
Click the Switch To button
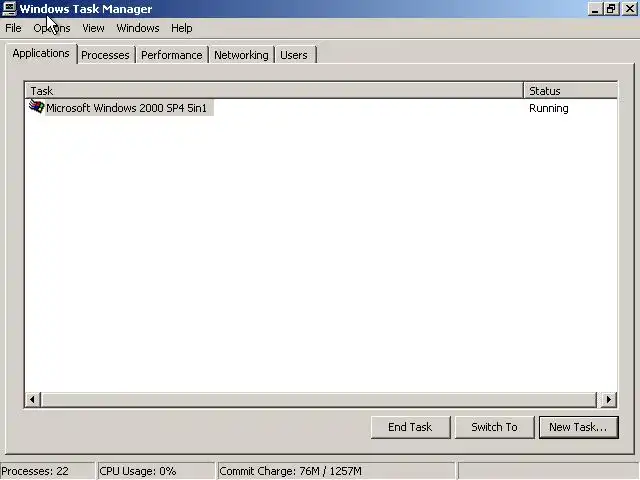494,427
